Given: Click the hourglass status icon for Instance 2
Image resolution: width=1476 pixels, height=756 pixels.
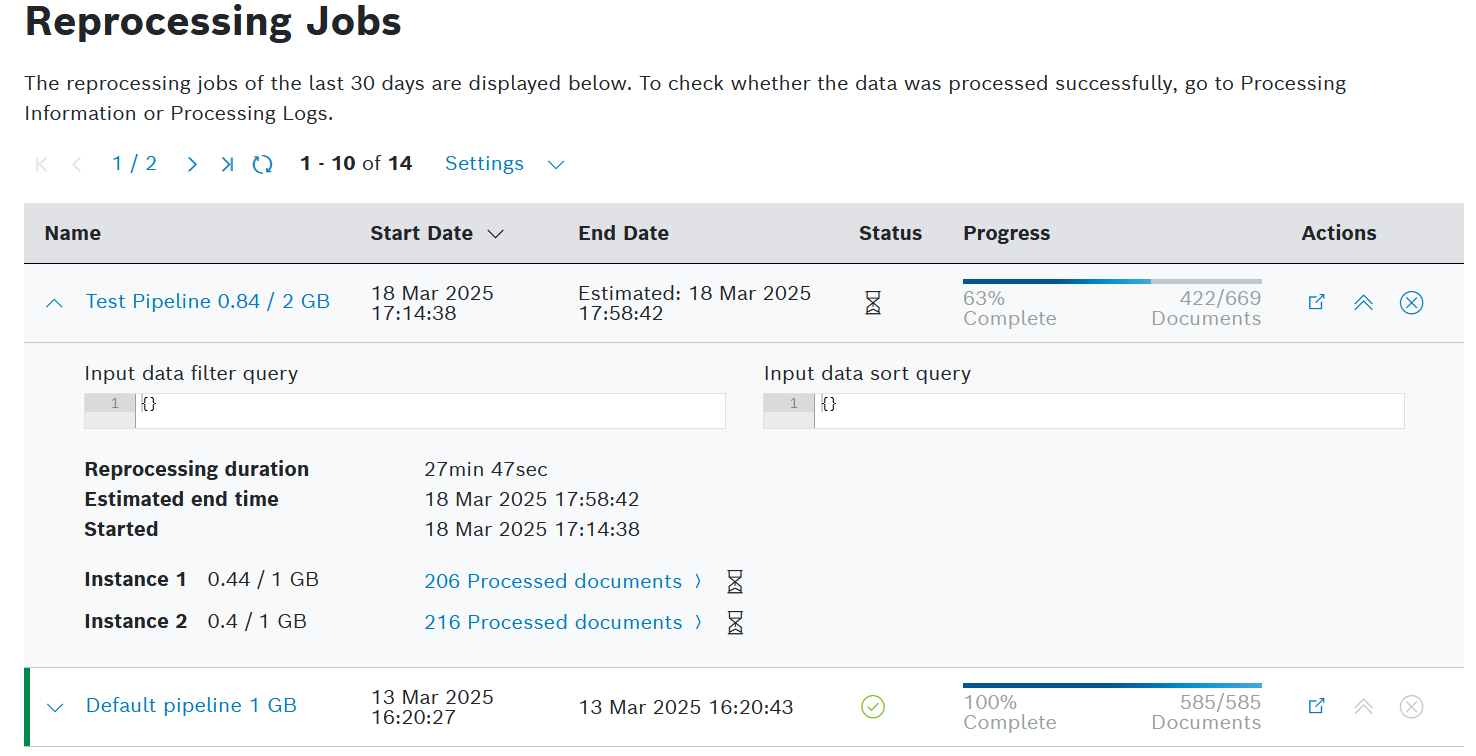Looking at the screenshot, I should click(x=735, y=623).
